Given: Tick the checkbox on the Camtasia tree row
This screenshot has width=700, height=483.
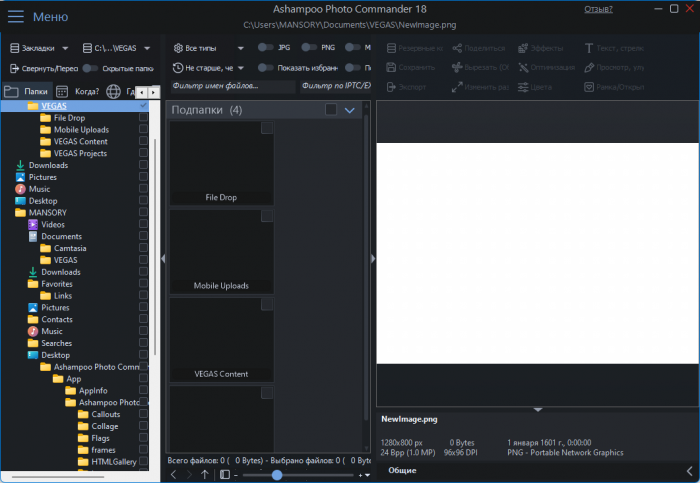Looking at the screenshot, I should 143,248.
